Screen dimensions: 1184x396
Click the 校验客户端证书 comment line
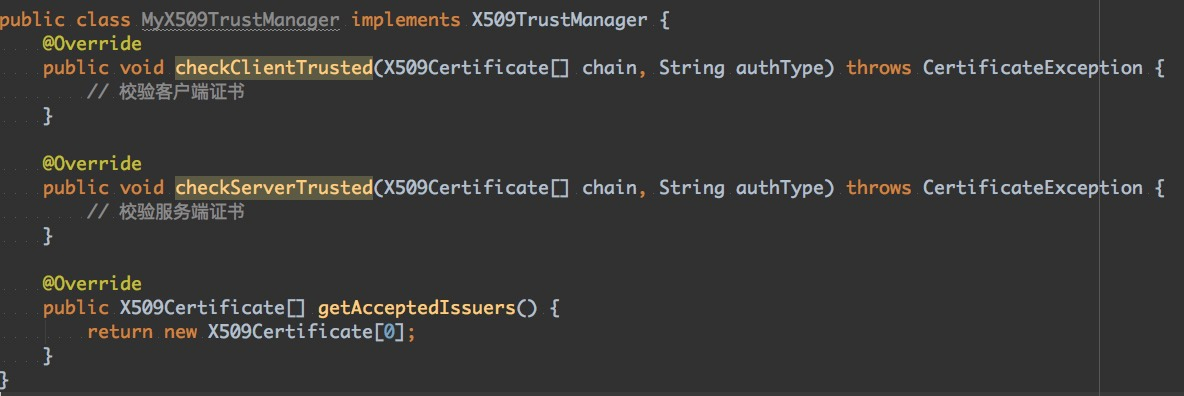[x=165, y=93]
